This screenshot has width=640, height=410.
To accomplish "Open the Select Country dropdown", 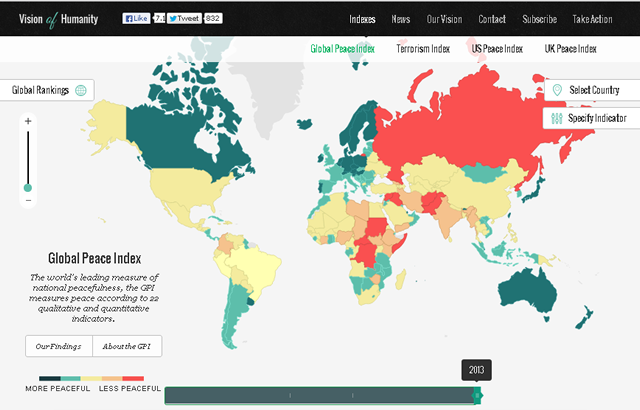I will pos(595,90).
